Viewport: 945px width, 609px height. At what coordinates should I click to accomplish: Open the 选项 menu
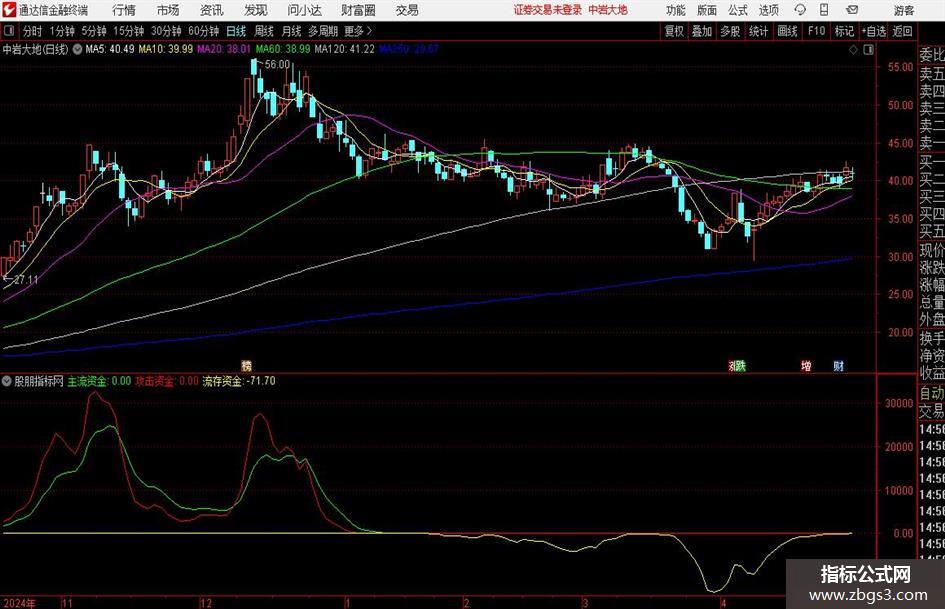(768, 10)
